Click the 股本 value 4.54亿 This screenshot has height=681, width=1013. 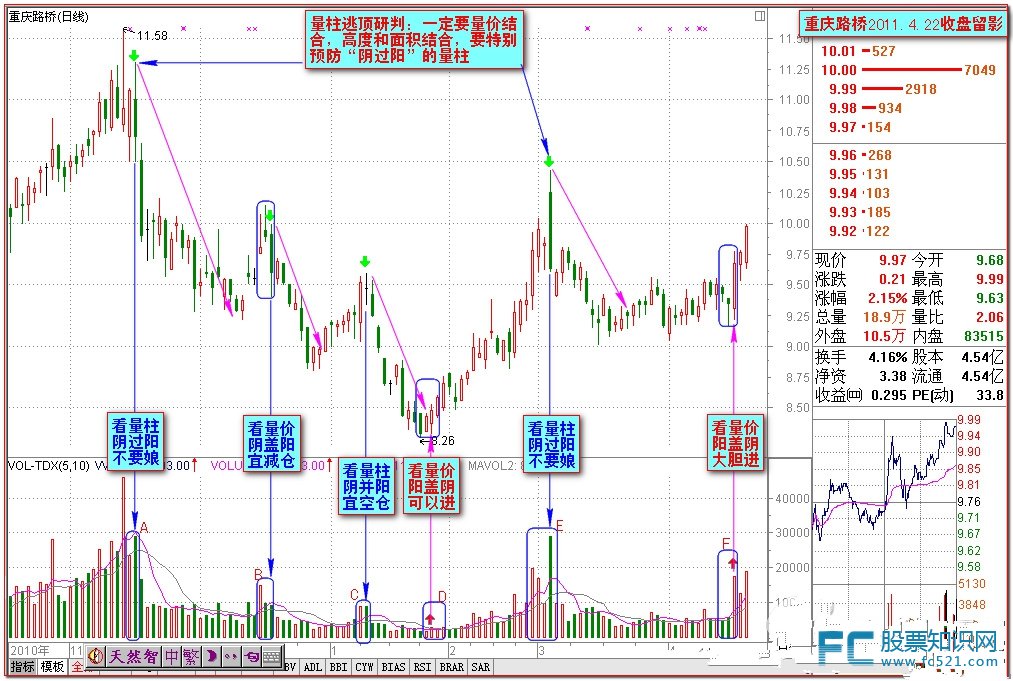point(983,357)
